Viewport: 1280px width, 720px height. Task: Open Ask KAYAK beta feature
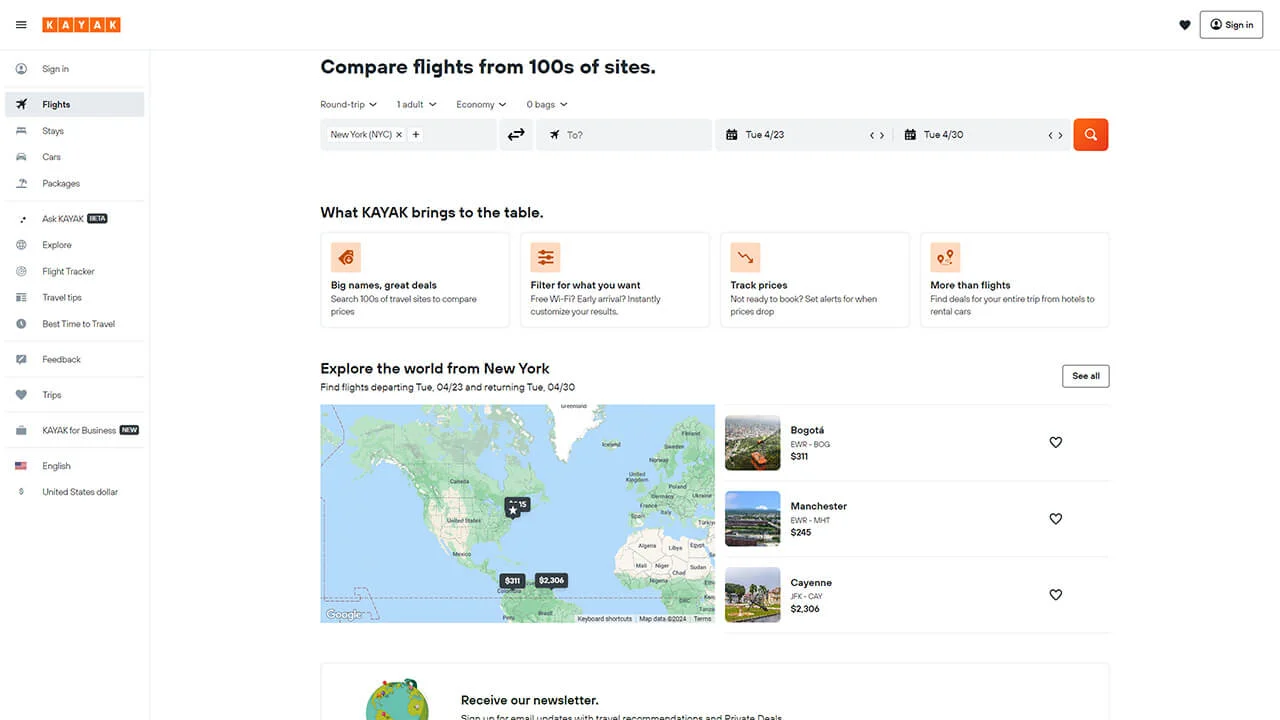click(x=75, y=218)
